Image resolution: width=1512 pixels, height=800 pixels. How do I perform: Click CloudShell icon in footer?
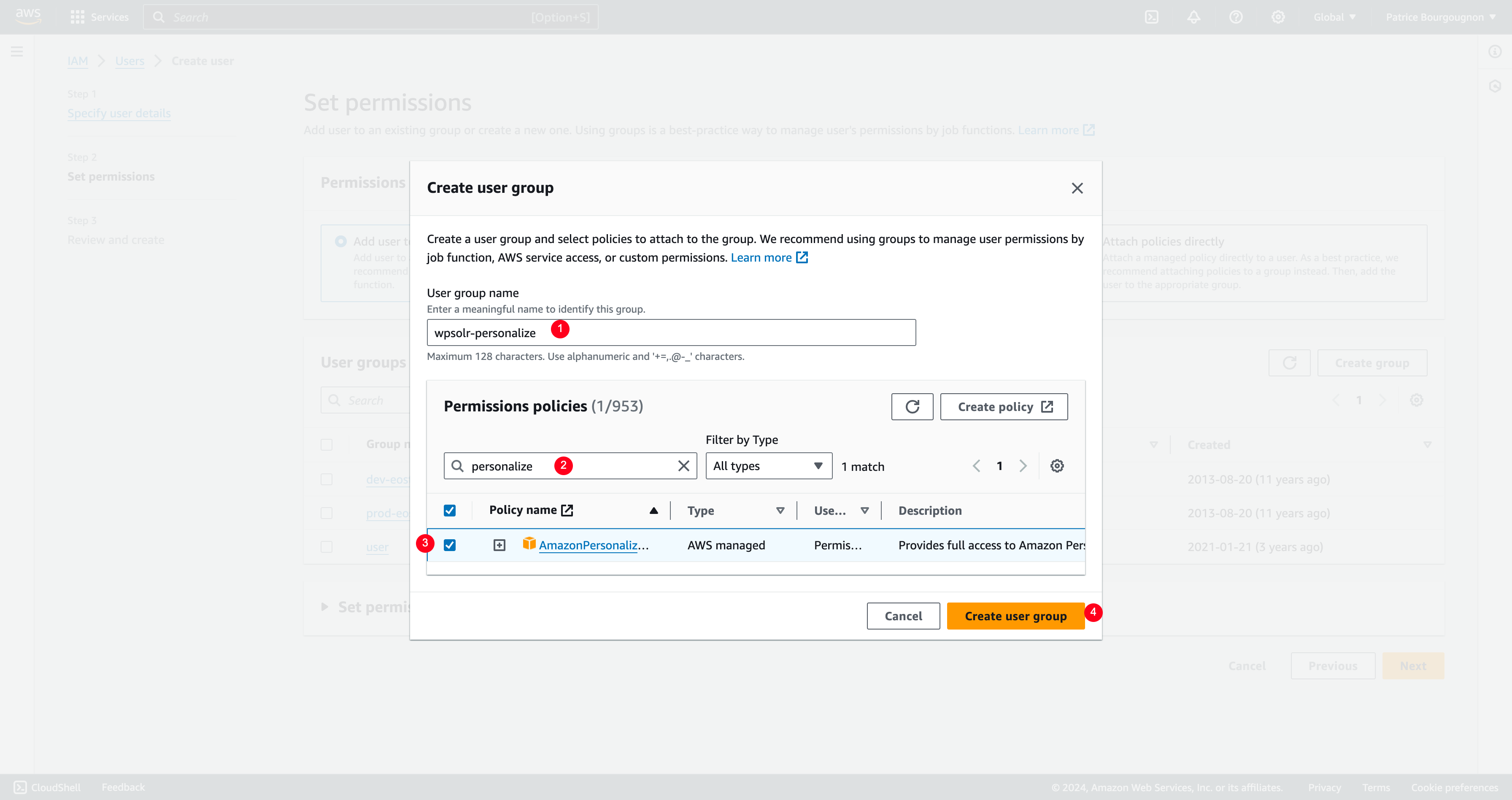pyautogui.click(x=20, y=787)
